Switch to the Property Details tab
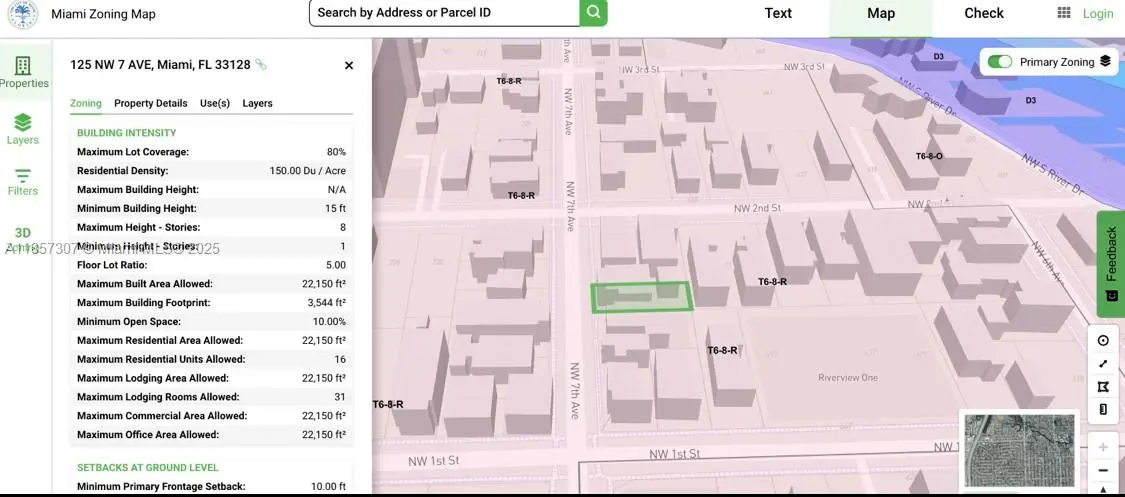The height and width of the screenshot is (497, 1125). 150,103
